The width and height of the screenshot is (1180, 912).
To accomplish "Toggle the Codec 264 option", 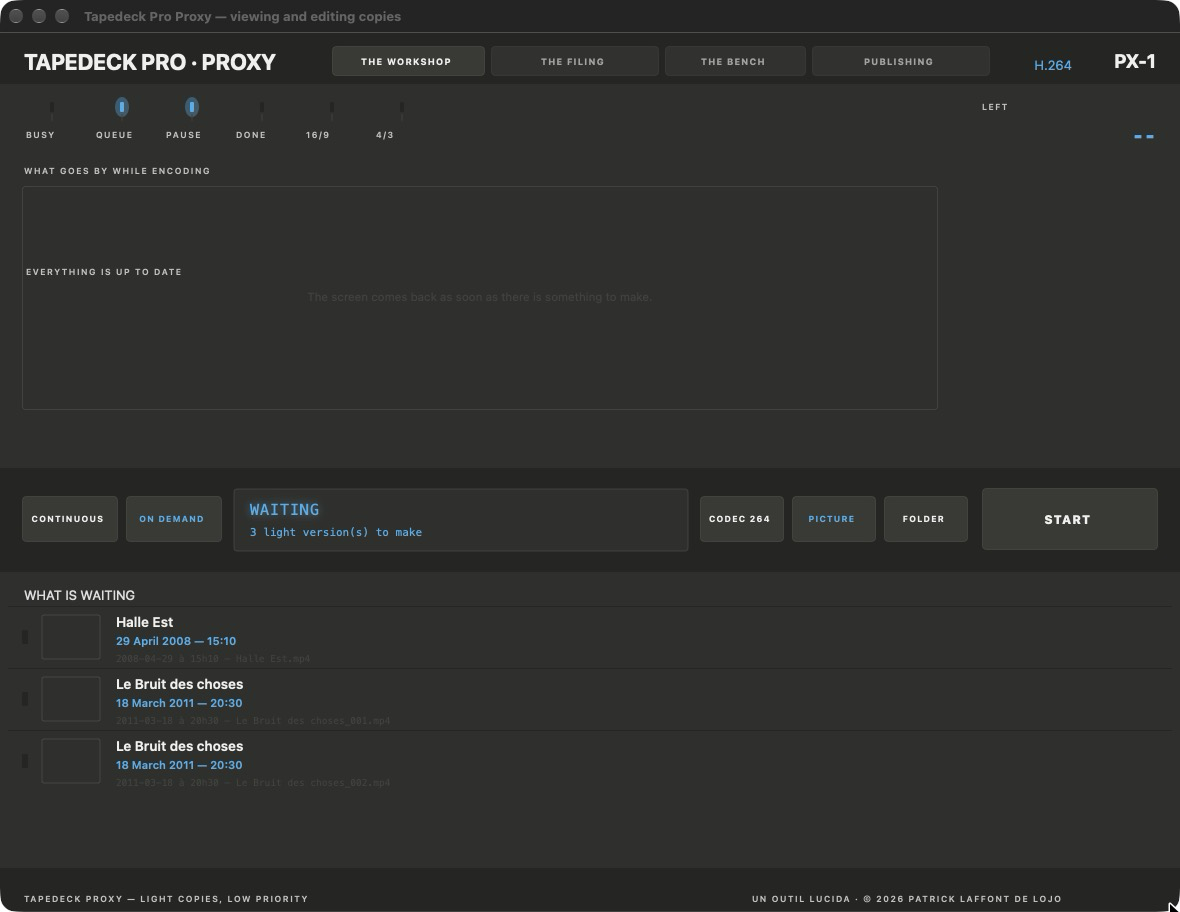I will click(741, 518).
